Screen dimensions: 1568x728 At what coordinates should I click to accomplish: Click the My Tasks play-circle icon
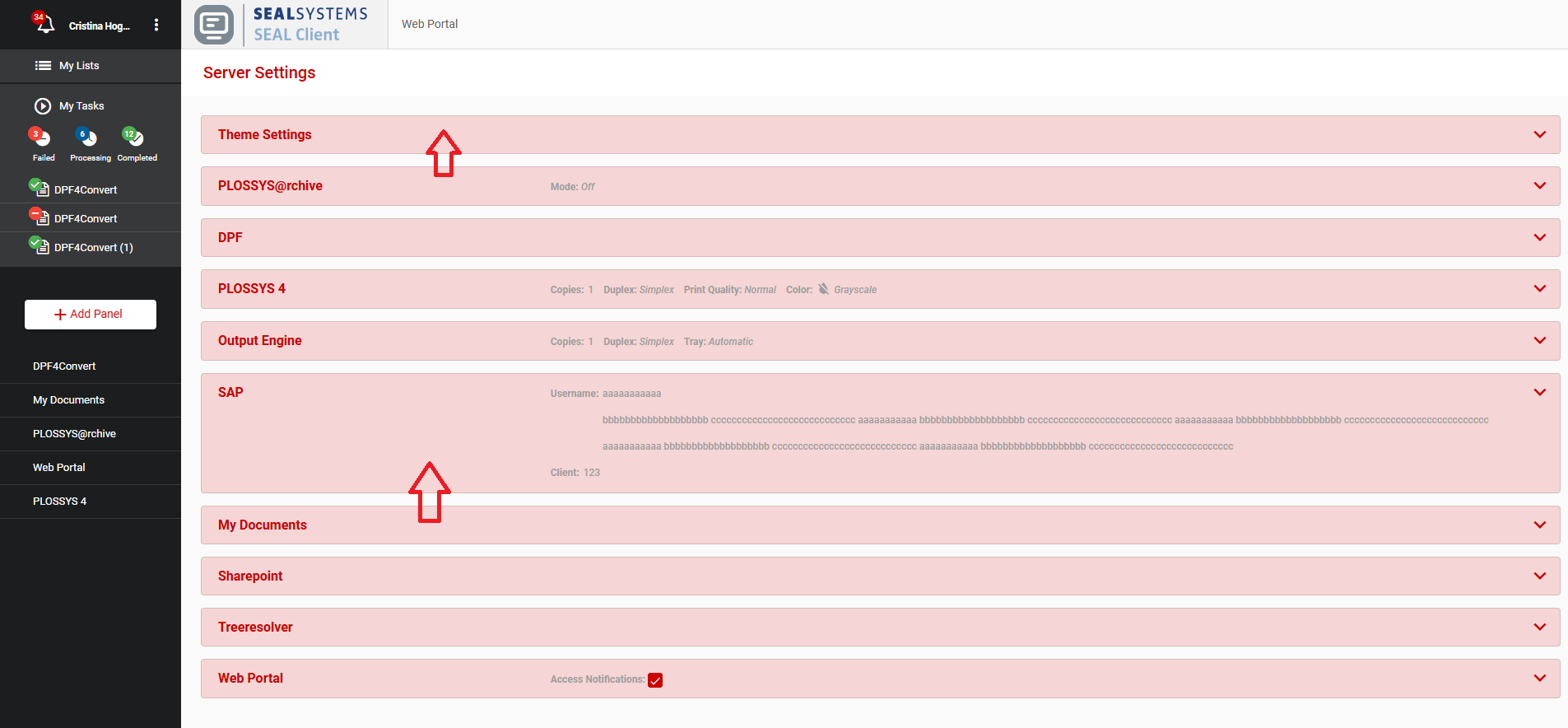(43, 106)
